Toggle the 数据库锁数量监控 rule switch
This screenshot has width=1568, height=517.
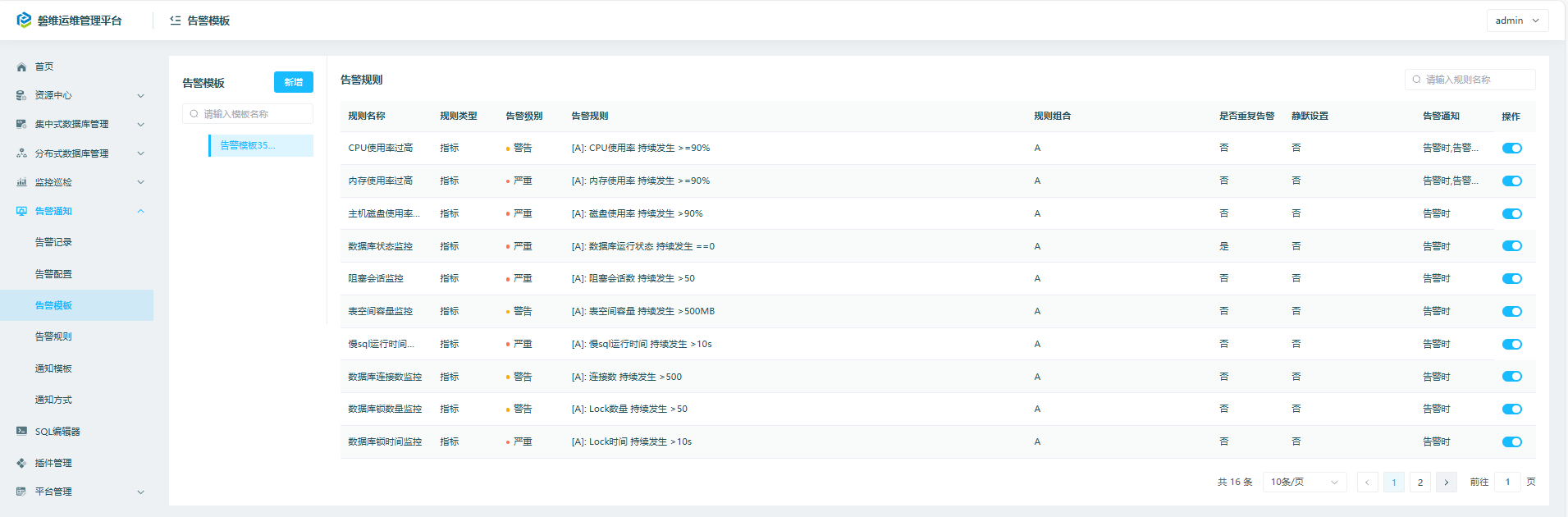[x=1512, y=409]
